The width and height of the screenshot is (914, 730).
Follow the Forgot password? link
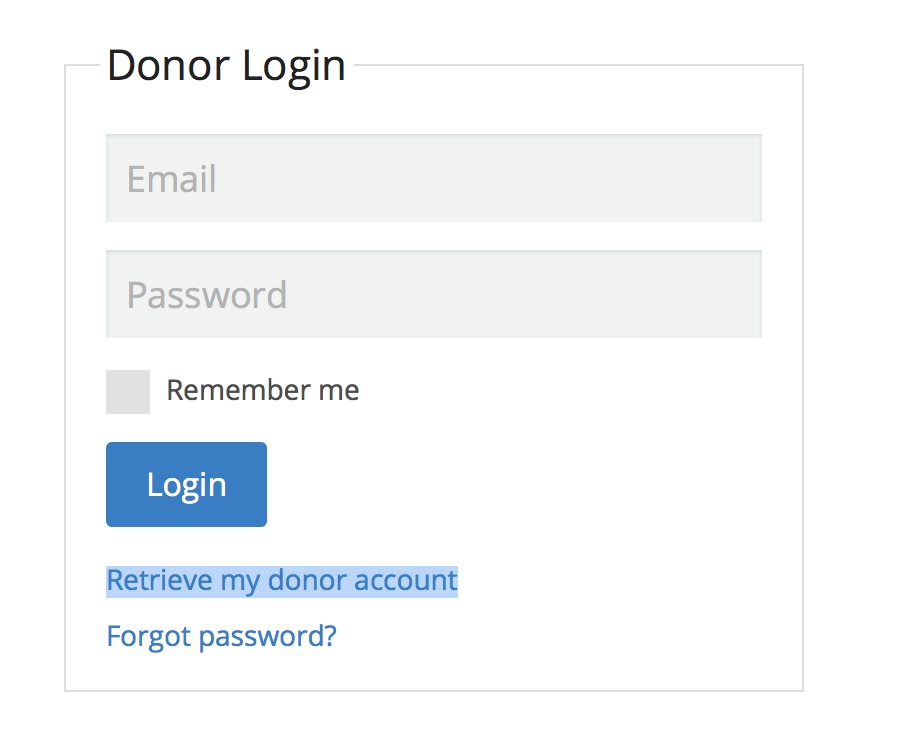(x=221, y=636)
